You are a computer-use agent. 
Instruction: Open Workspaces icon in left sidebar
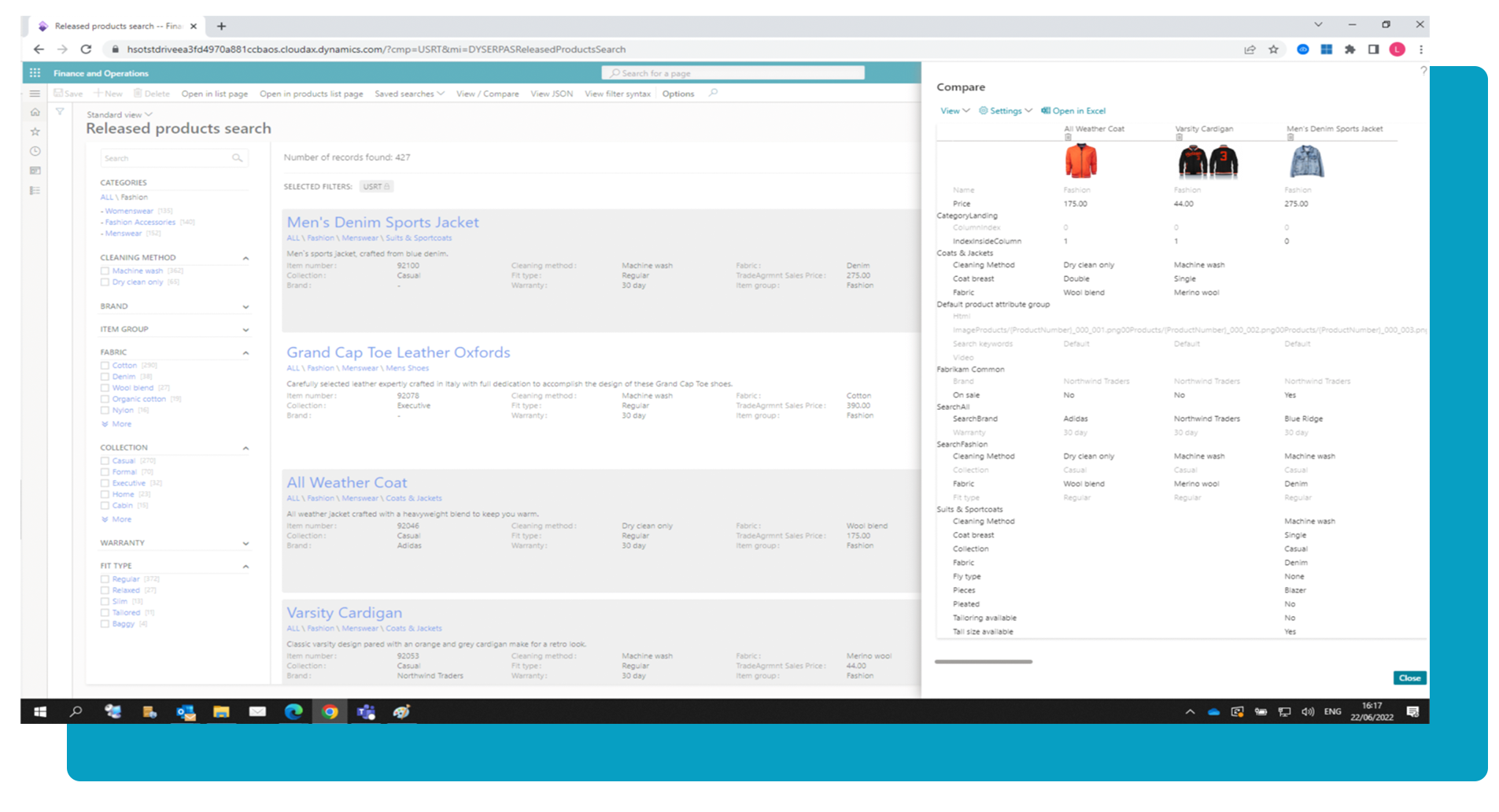click(35, 171)
